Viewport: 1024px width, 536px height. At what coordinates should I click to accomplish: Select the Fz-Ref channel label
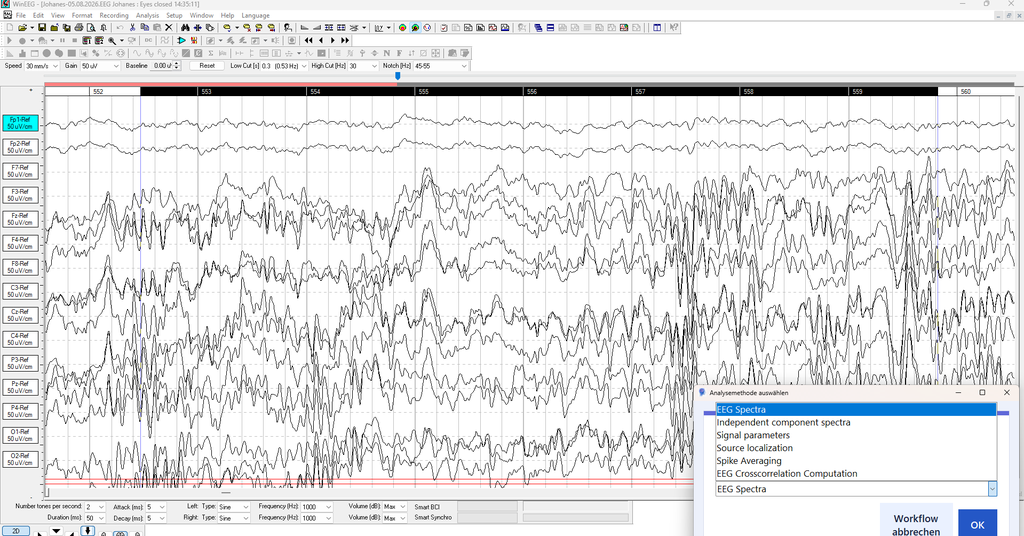click(20, 219)
